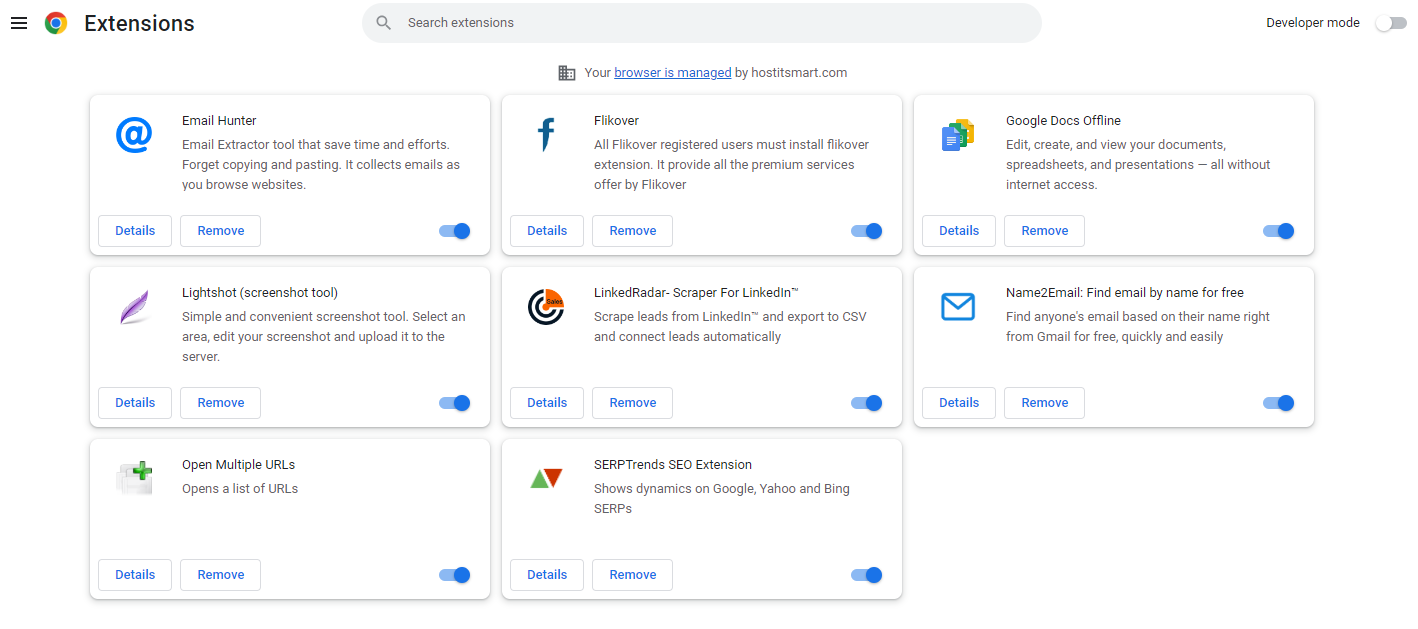Click the Google Docs Offline icon
Screen dimensions: 1418x629
[958, 135]
